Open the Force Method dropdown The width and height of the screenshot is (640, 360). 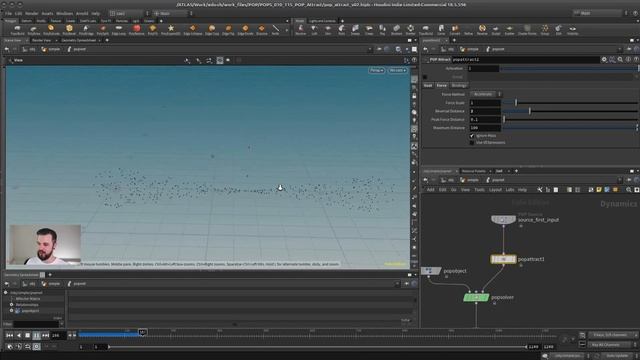pos(485,94)
